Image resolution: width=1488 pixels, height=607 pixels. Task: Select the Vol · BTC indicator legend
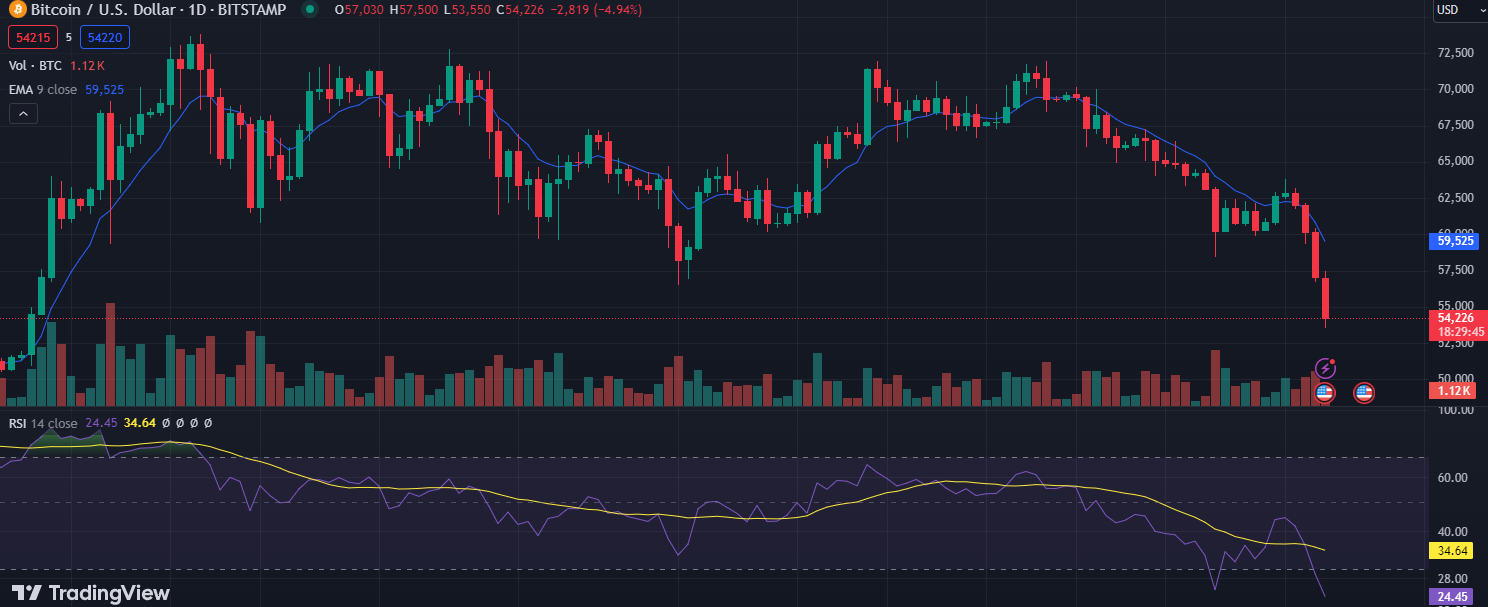pyautogui.click(x=35, y=65)
